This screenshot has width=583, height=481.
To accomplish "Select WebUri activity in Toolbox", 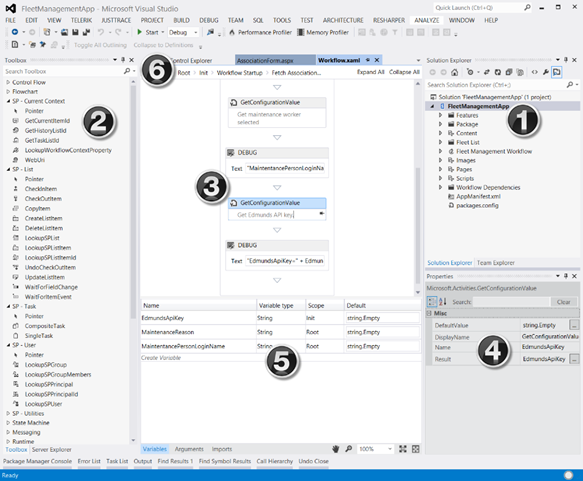I will 35,160.
